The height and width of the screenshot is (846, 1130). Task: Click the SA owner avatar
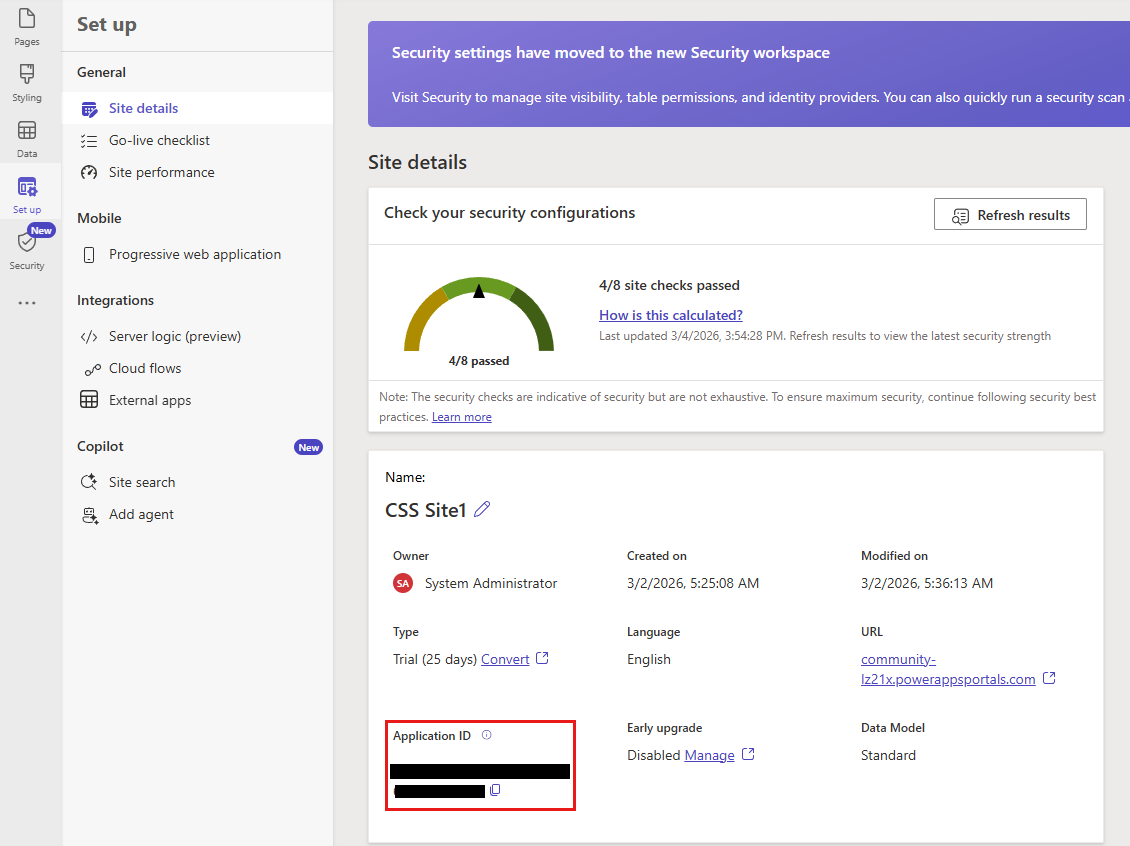coord(403,583)
